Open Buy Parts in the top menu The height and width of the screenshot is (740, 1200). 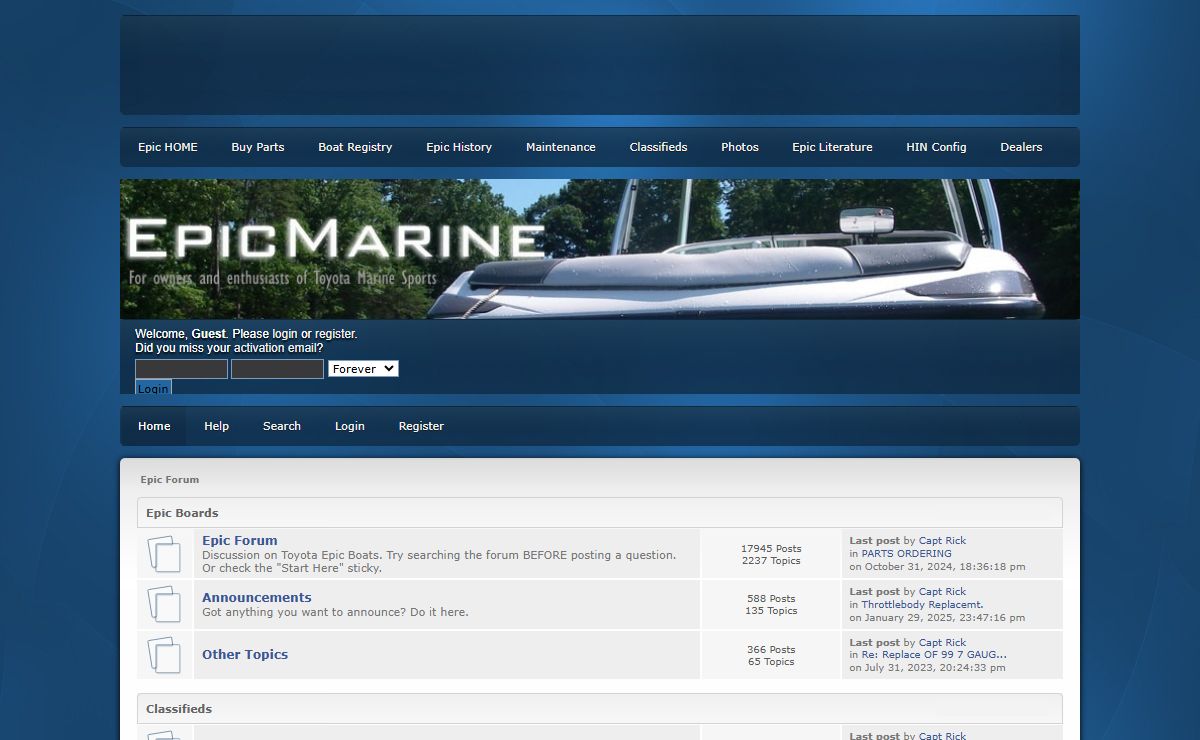pos(258,147)
